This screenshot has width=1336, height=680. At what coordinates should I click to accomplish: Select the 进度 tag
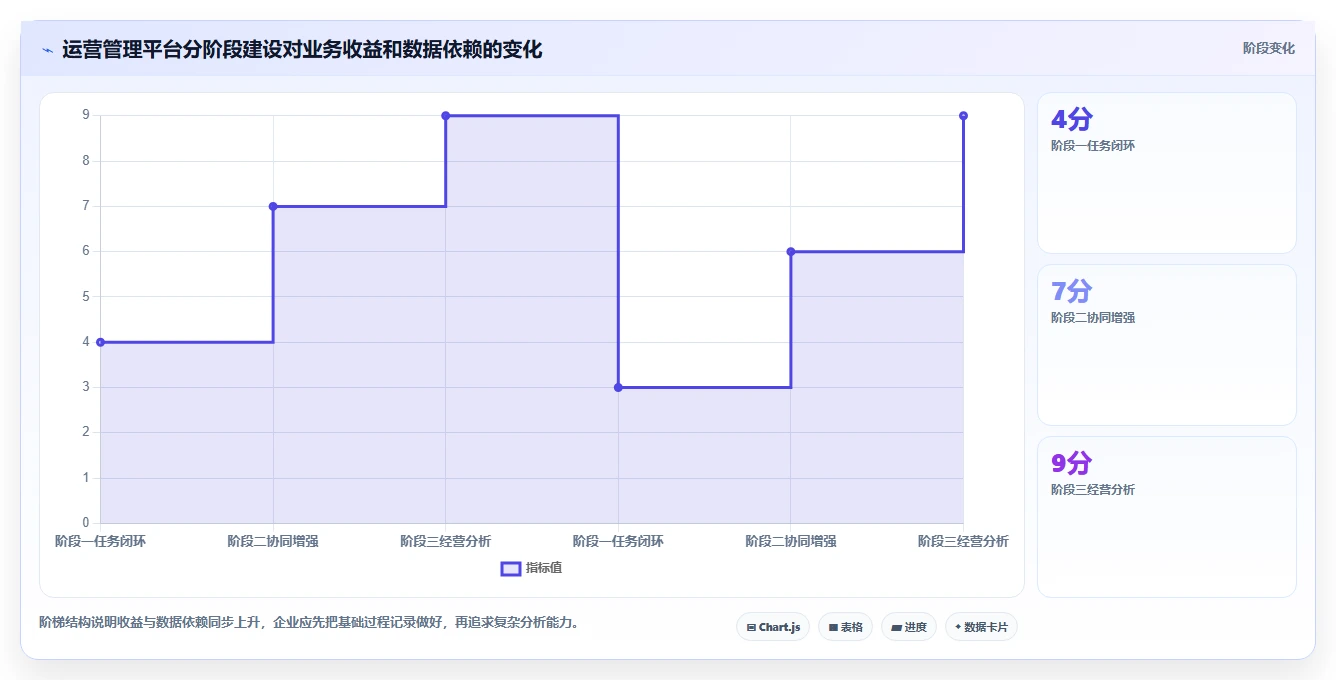point(909,627)
